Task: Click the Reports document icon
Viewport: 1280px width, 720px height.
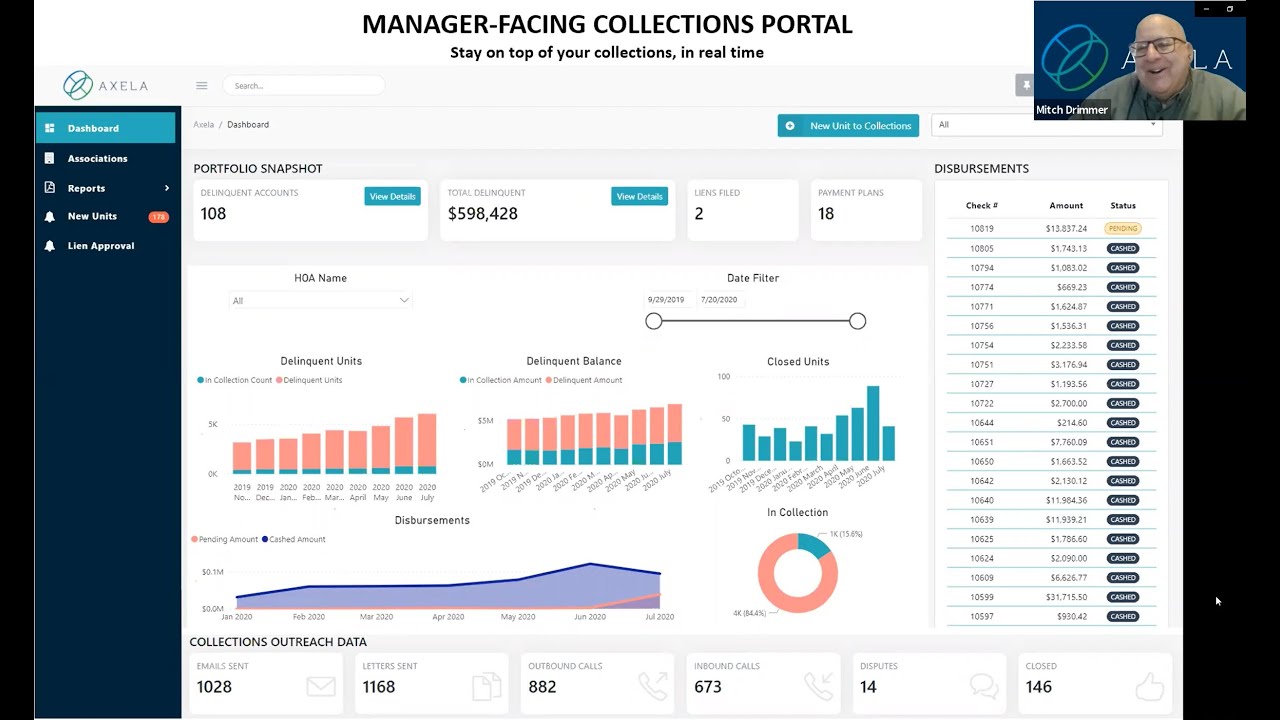Action: (50, 188)
